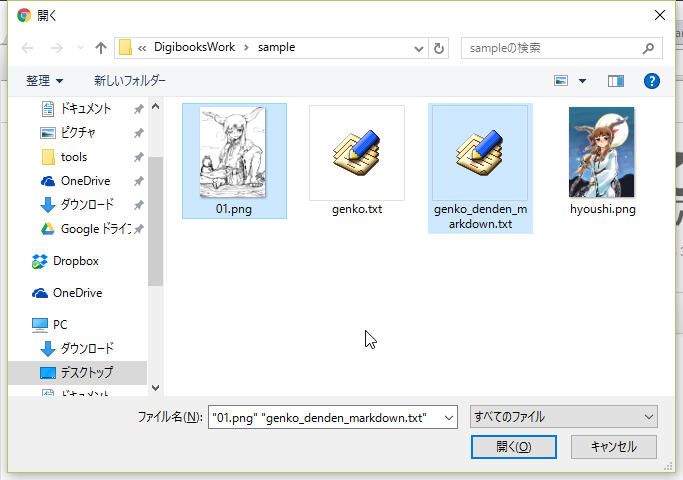Screen dimensions: 683x480
Task: Click the hyoushi.png file name label
Action: (x=603, y=209)
